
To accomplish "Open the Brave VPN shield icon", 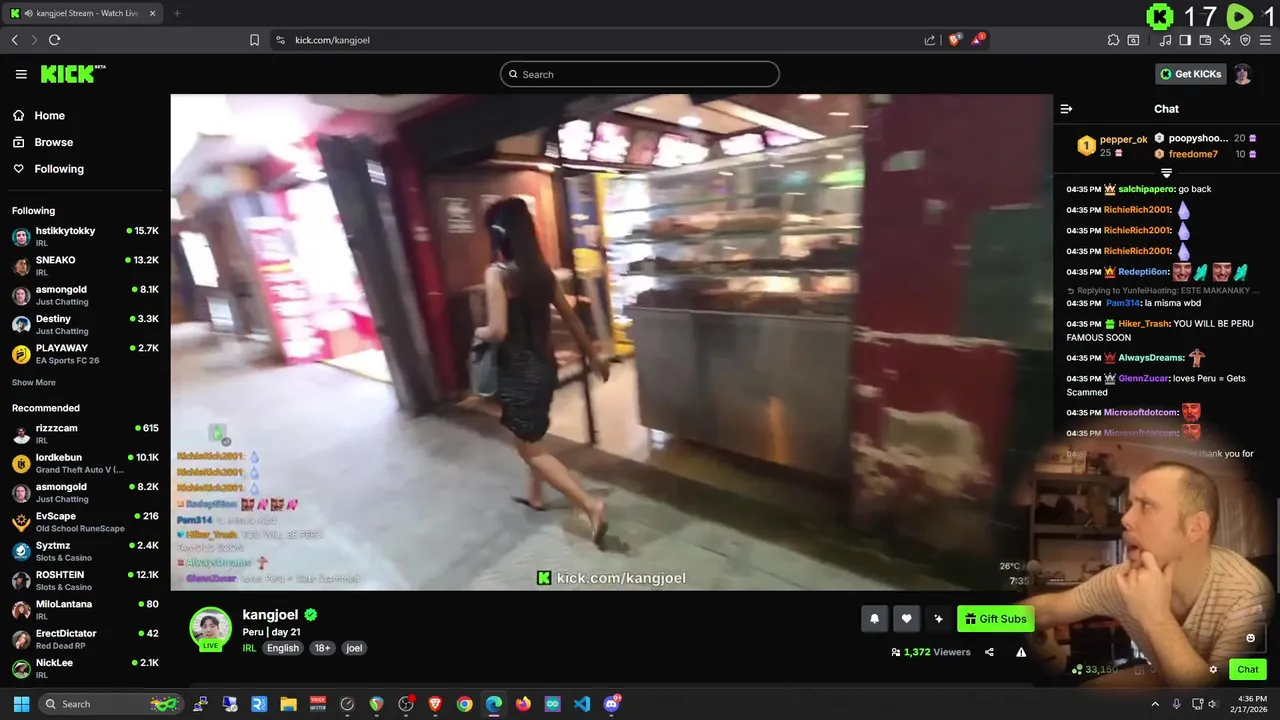I will click(1245, 40).
